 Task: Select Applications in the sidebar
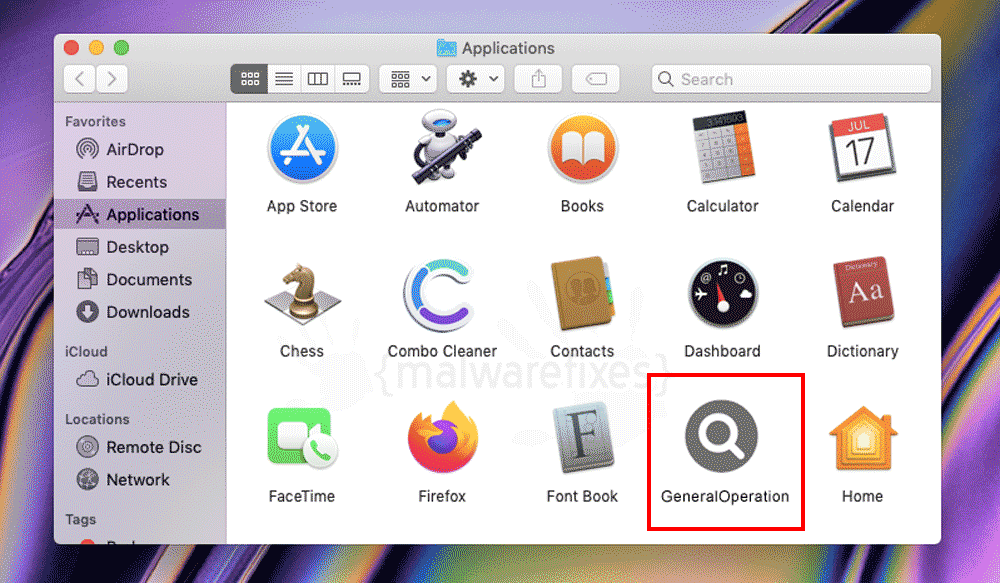(140, 214)
